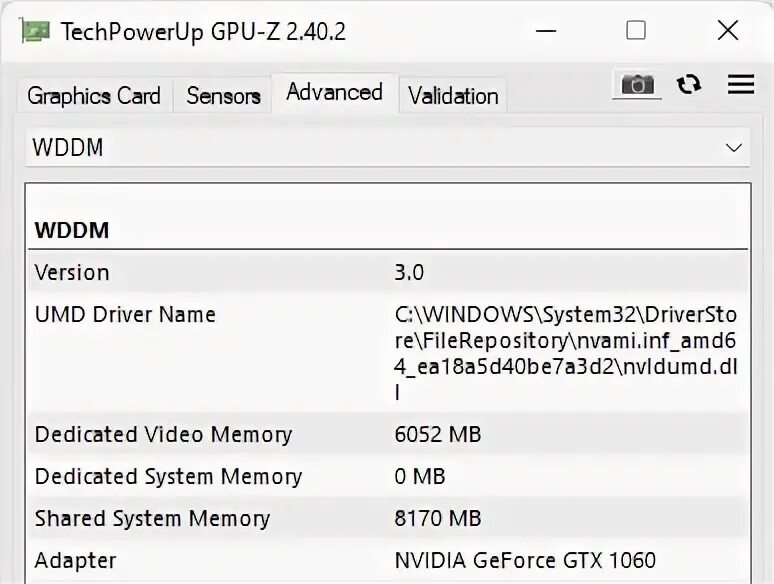Click the 8170 MB value
Image resolution: width=774 pixels, height=584 pixels.
point(437,518)
